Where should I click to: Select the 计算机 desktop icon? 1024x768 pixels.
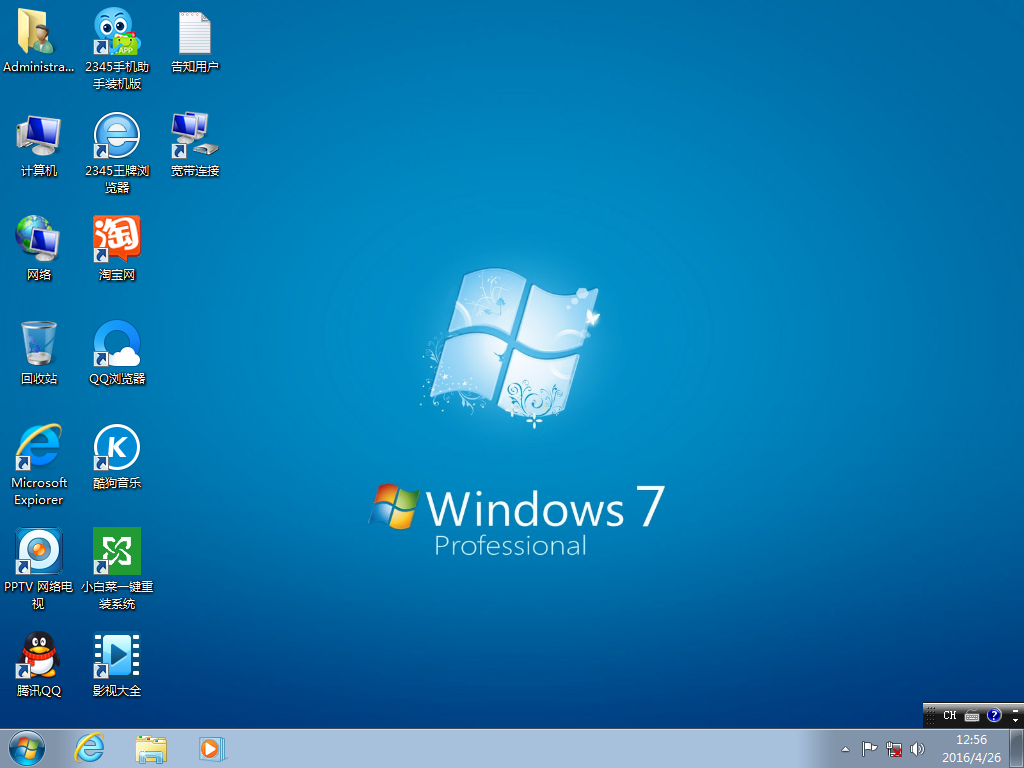[x=39, y=145]
